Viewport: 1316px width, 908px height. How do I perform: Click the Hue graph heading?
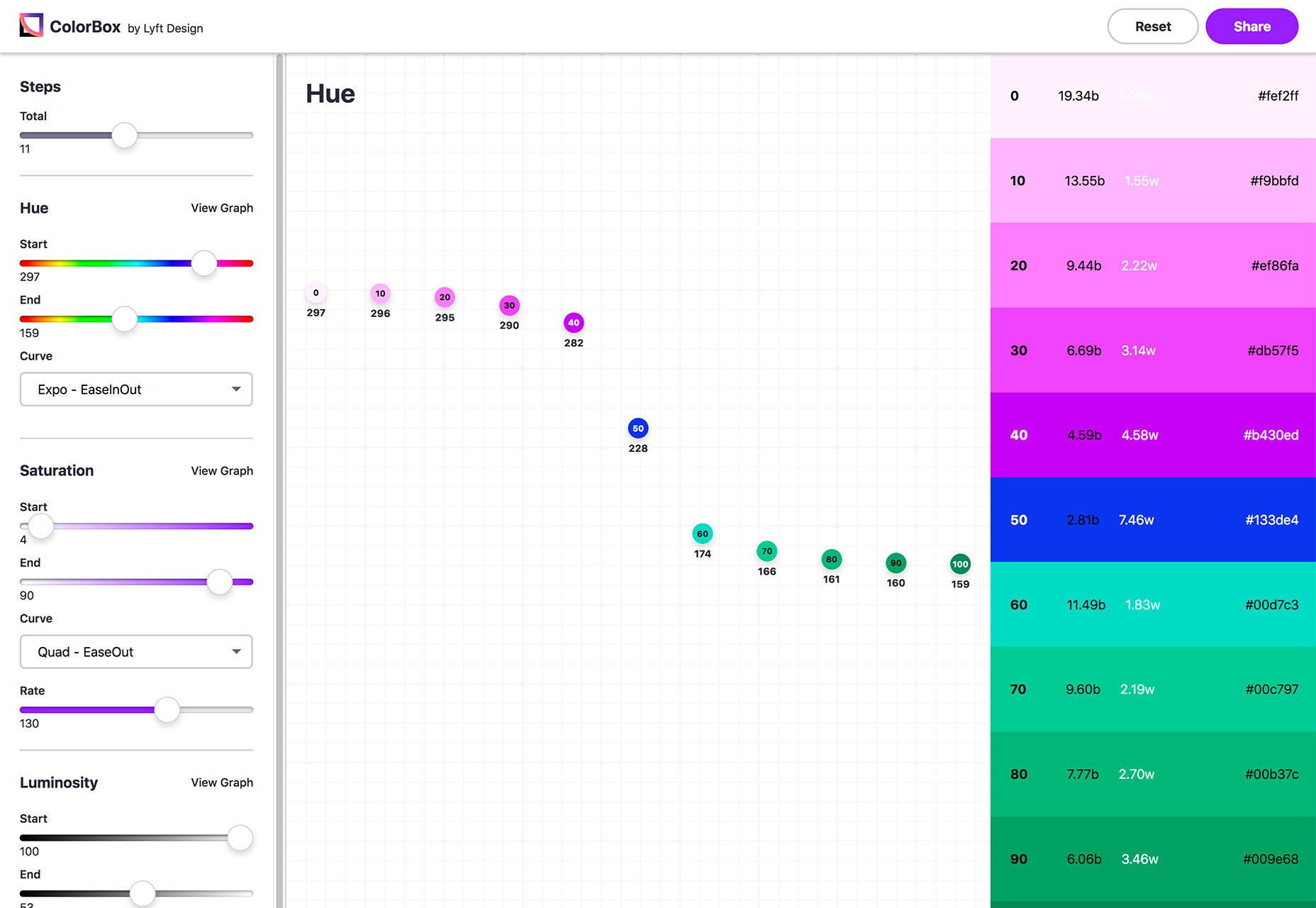pos(330,94)
